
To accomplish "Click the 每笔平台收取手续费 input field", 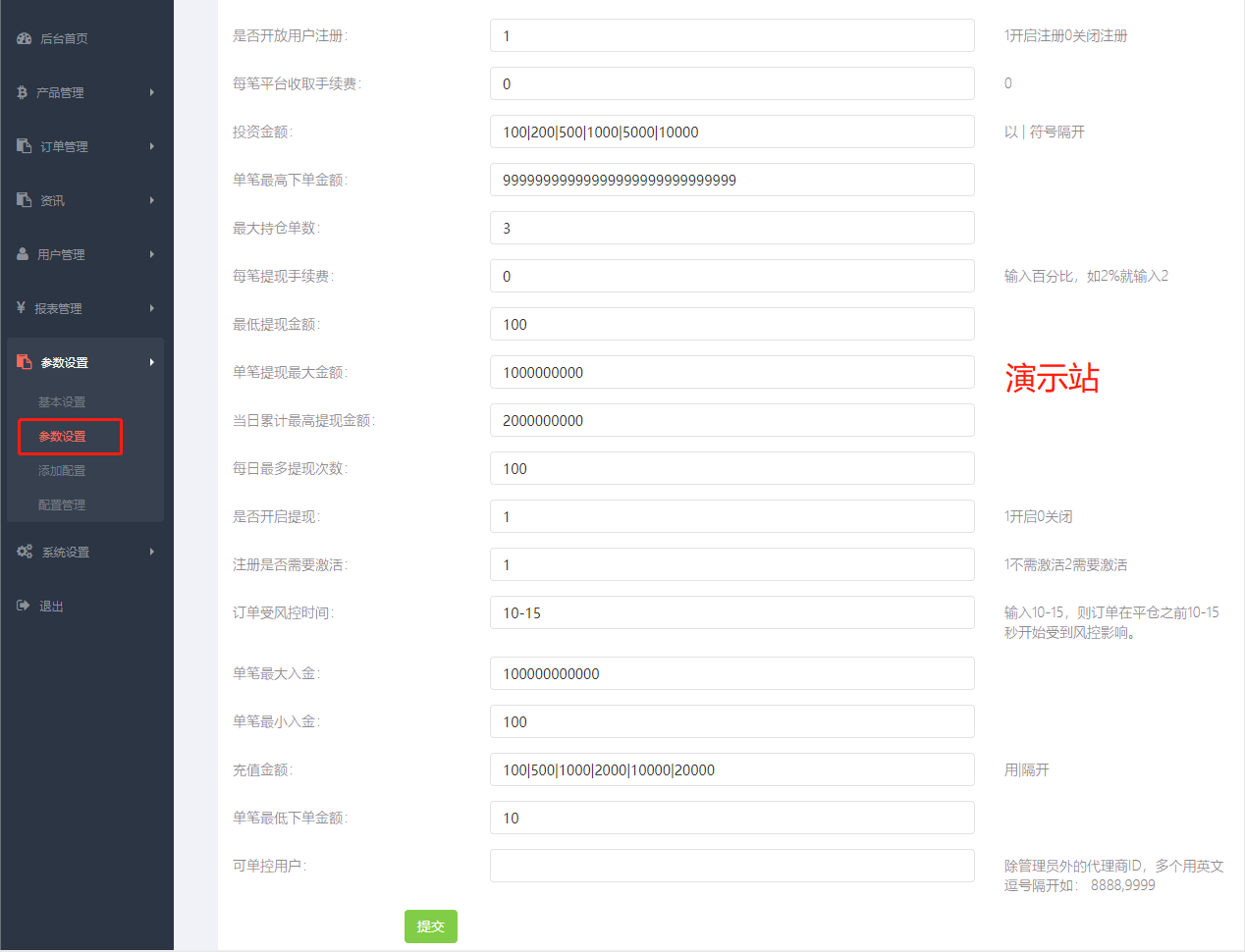I will pyautogui.click(x=732, y=83).
